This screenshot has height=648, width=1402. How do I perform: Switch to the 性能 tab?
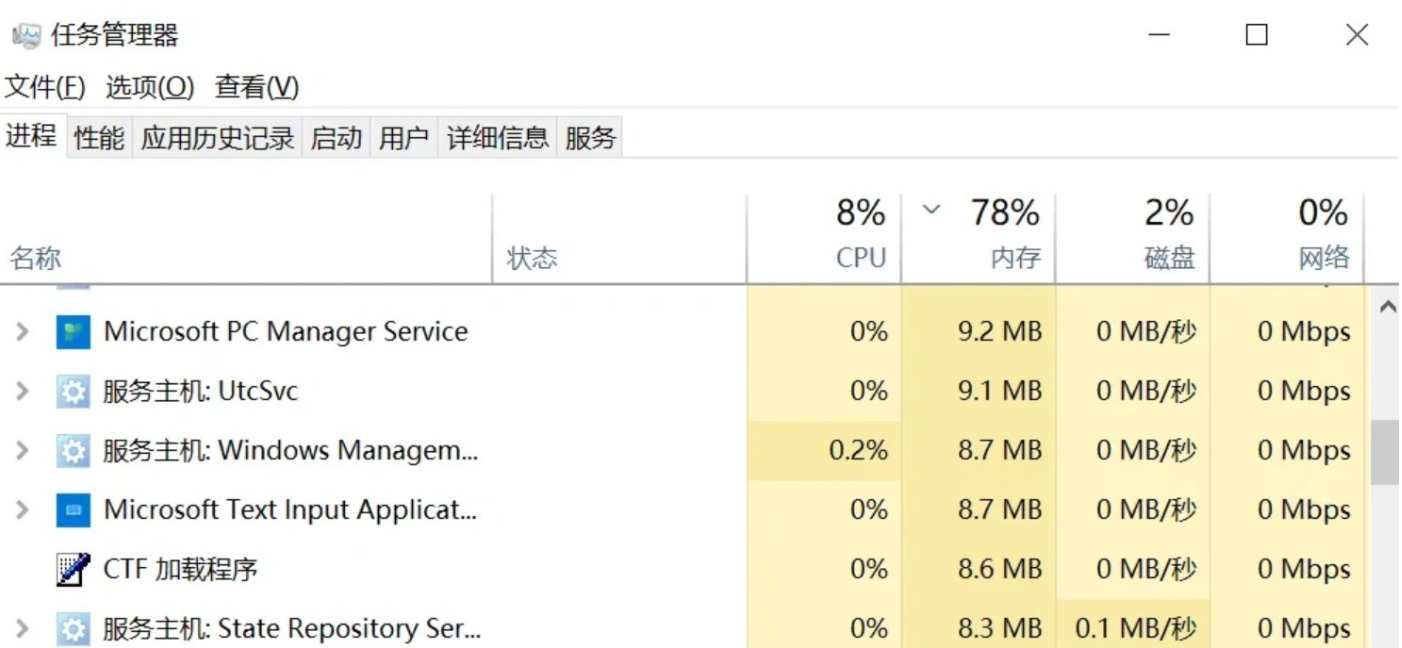99,137
